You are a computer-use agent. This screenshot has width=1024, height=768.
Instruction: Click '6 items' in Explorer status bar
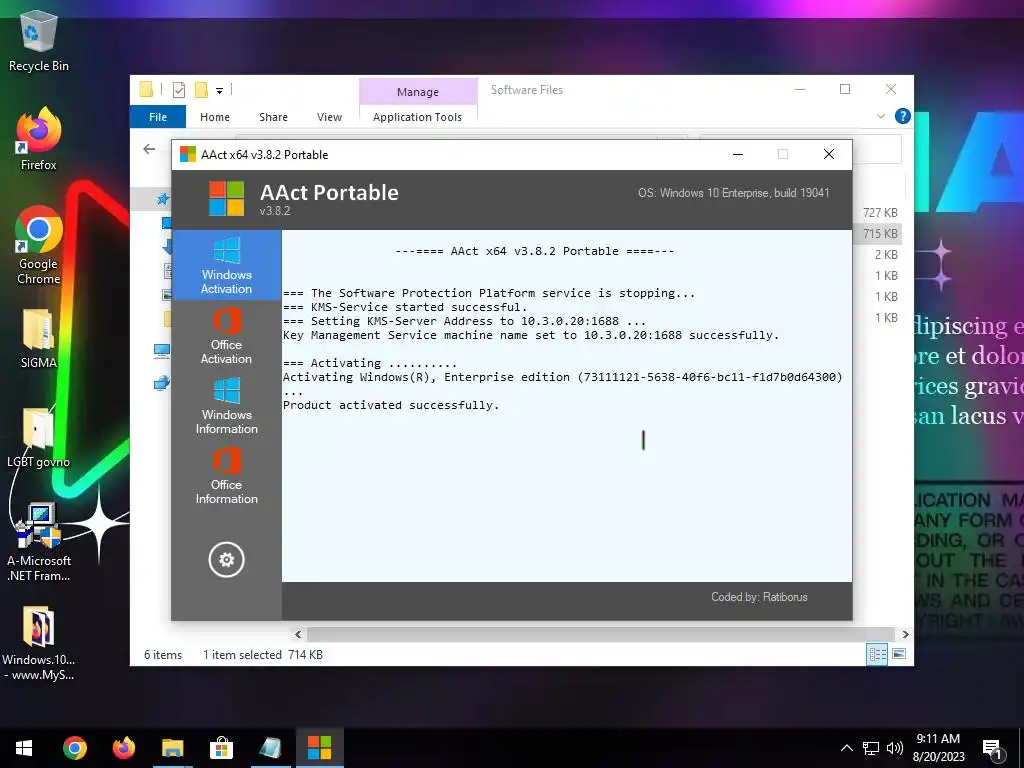163,654
